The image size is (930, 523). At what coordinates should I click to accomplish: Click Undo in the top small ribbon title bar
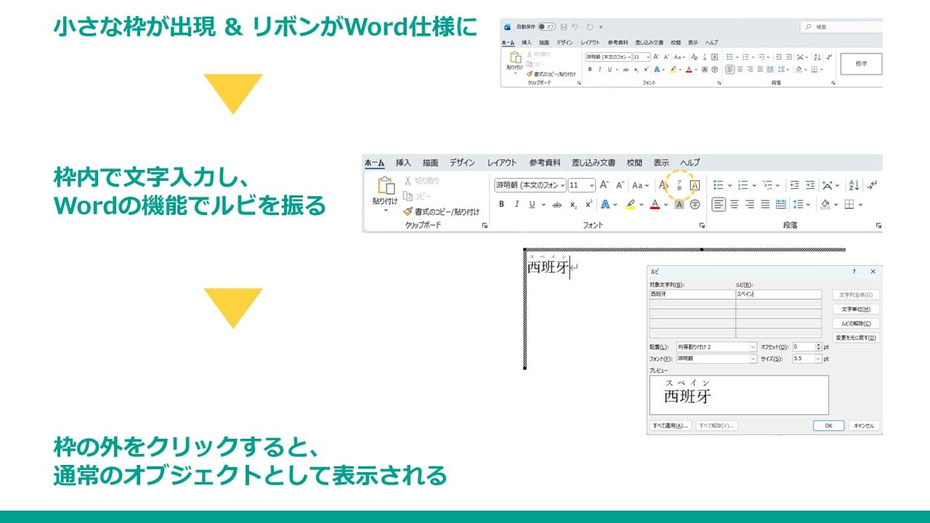pos(575,27)
